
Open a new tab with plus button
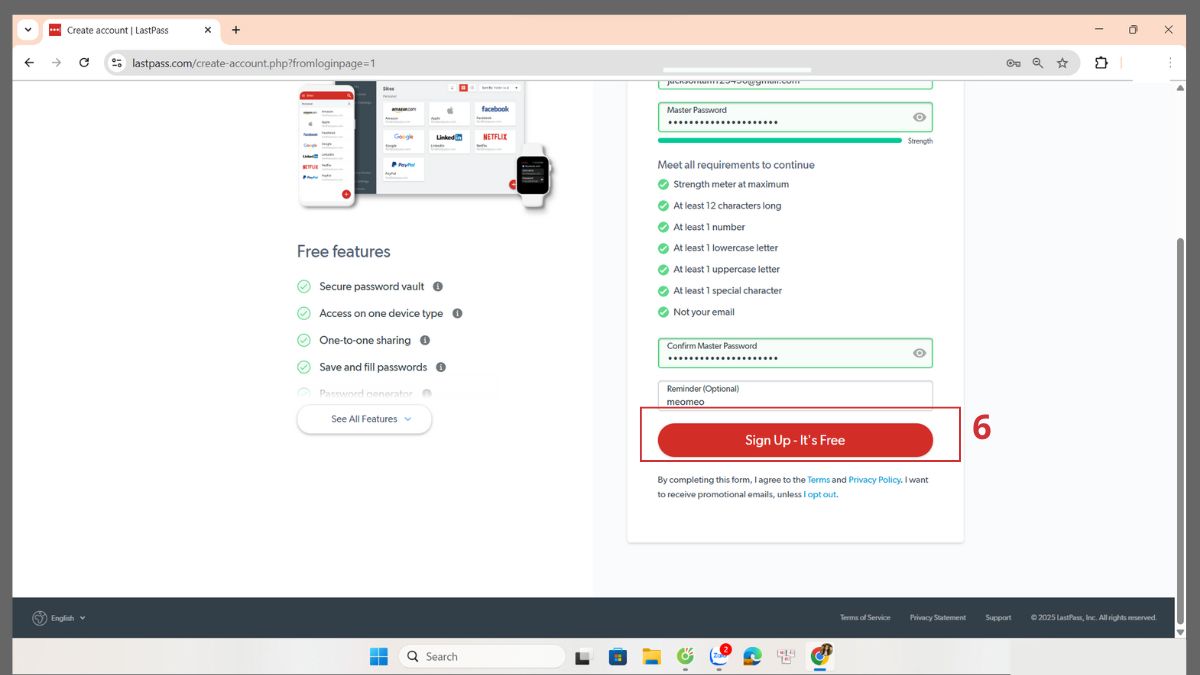[x=236, y=30]
